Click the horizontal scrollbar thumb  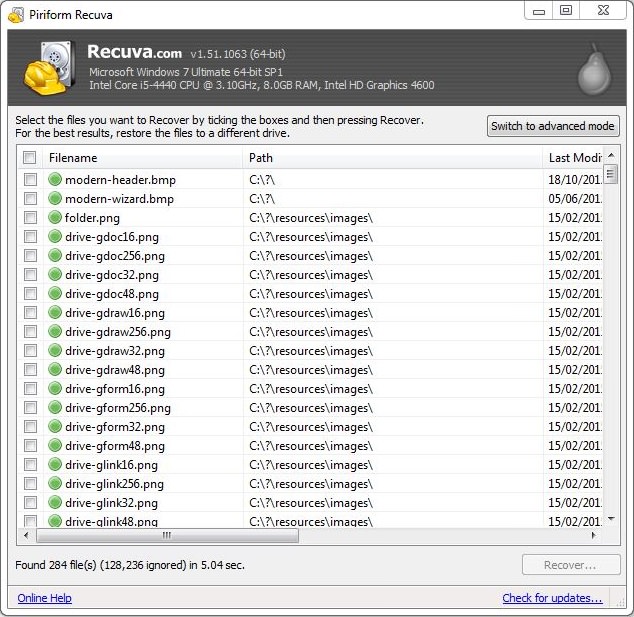coord(167,535)
